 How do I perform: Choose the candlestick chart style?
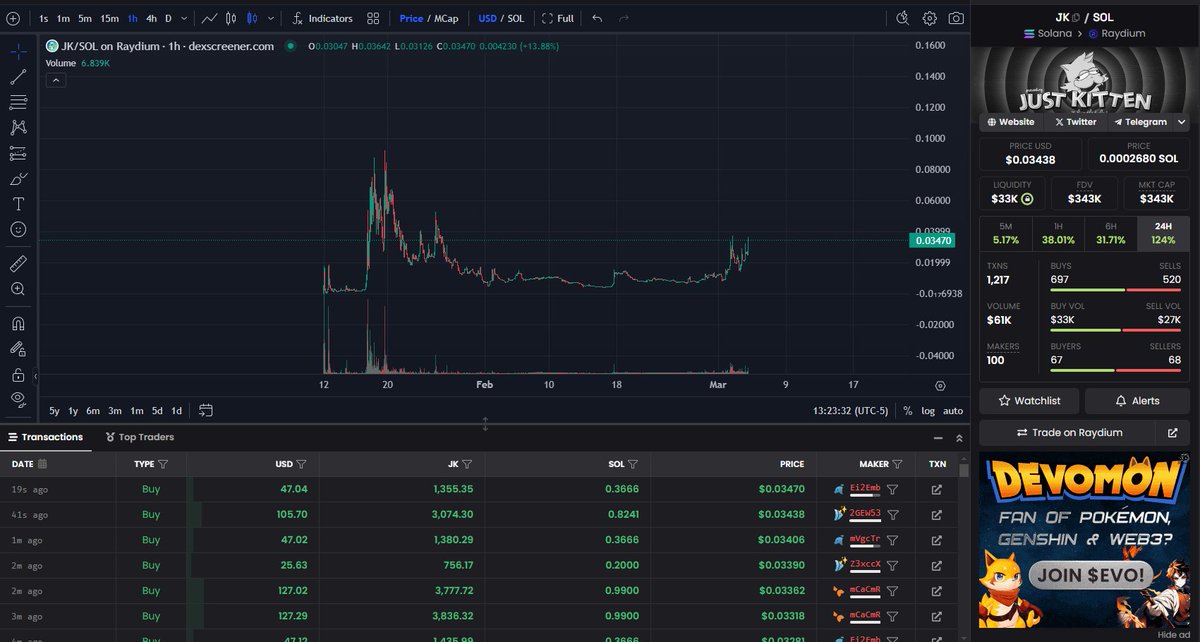(252, 18)
